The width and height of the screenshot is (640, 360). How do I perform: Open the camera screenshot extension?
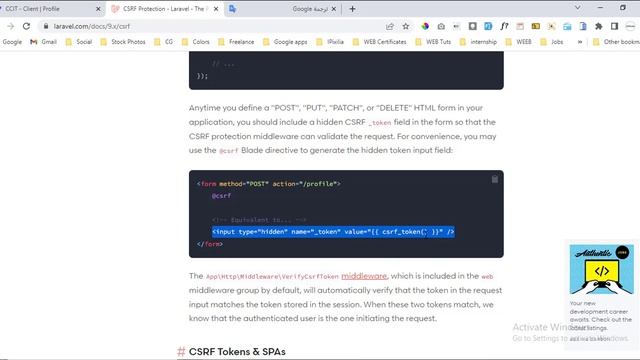pos(441,26)
